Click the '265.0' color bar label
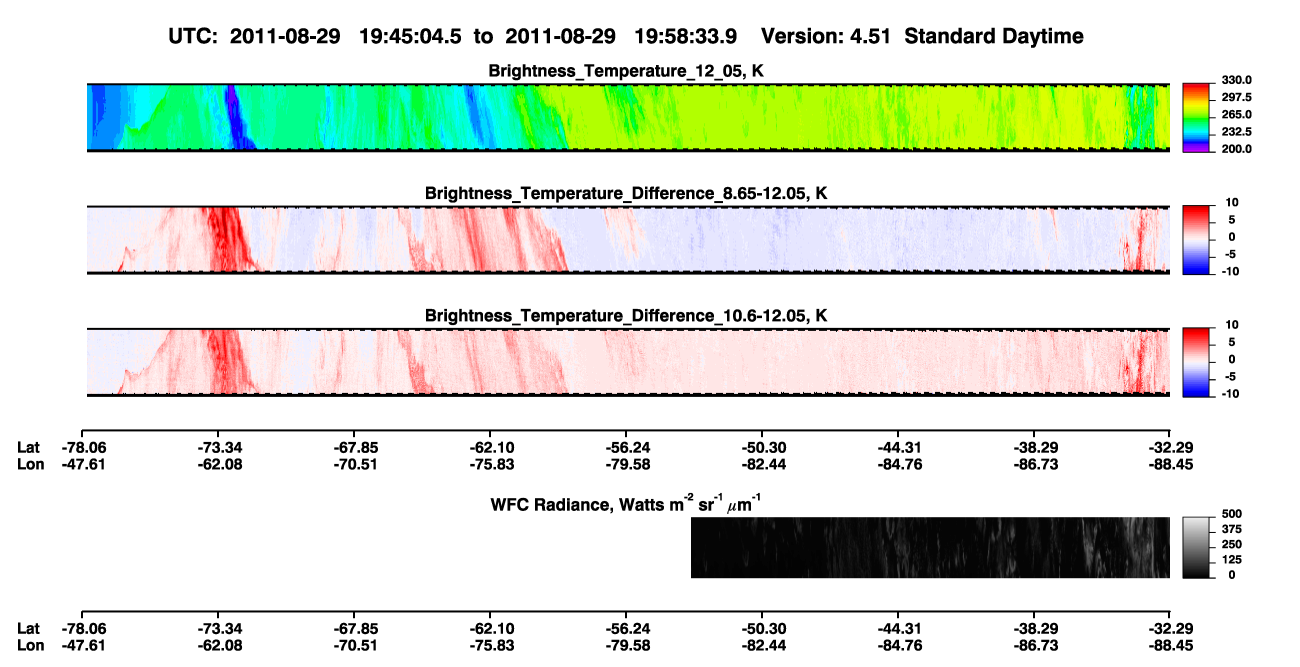The width and height of the screenshot is (1300, 667). pyautogui.click(x=1238, y=114)
